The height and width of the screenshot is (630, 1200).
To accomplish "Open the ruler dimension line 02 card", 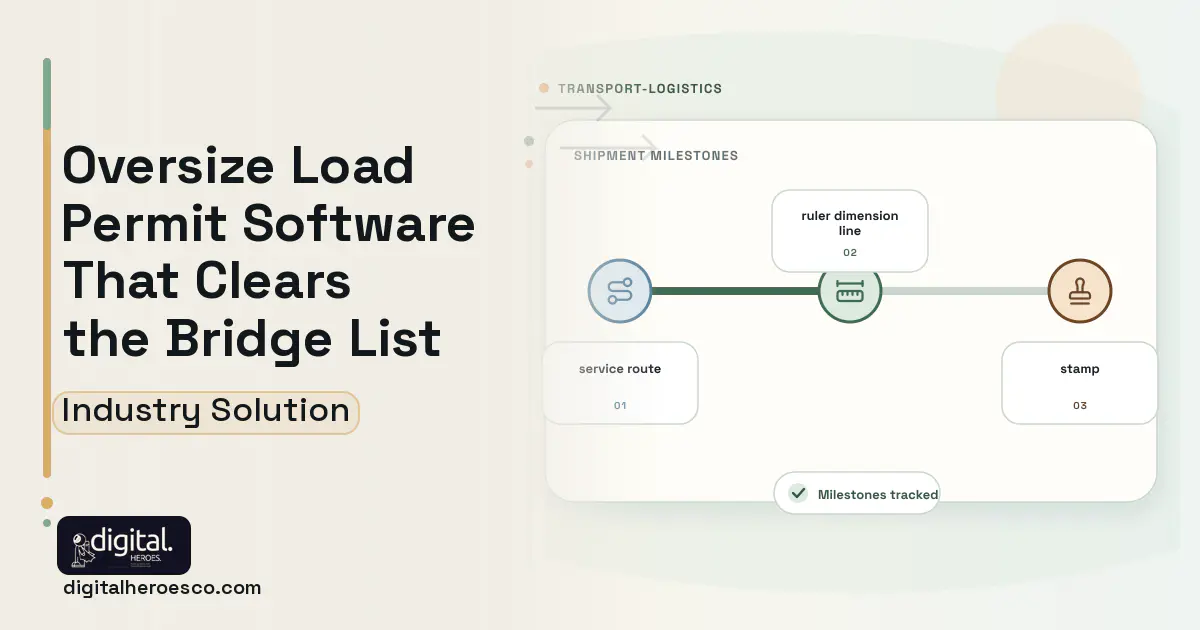I will (850, 231).
